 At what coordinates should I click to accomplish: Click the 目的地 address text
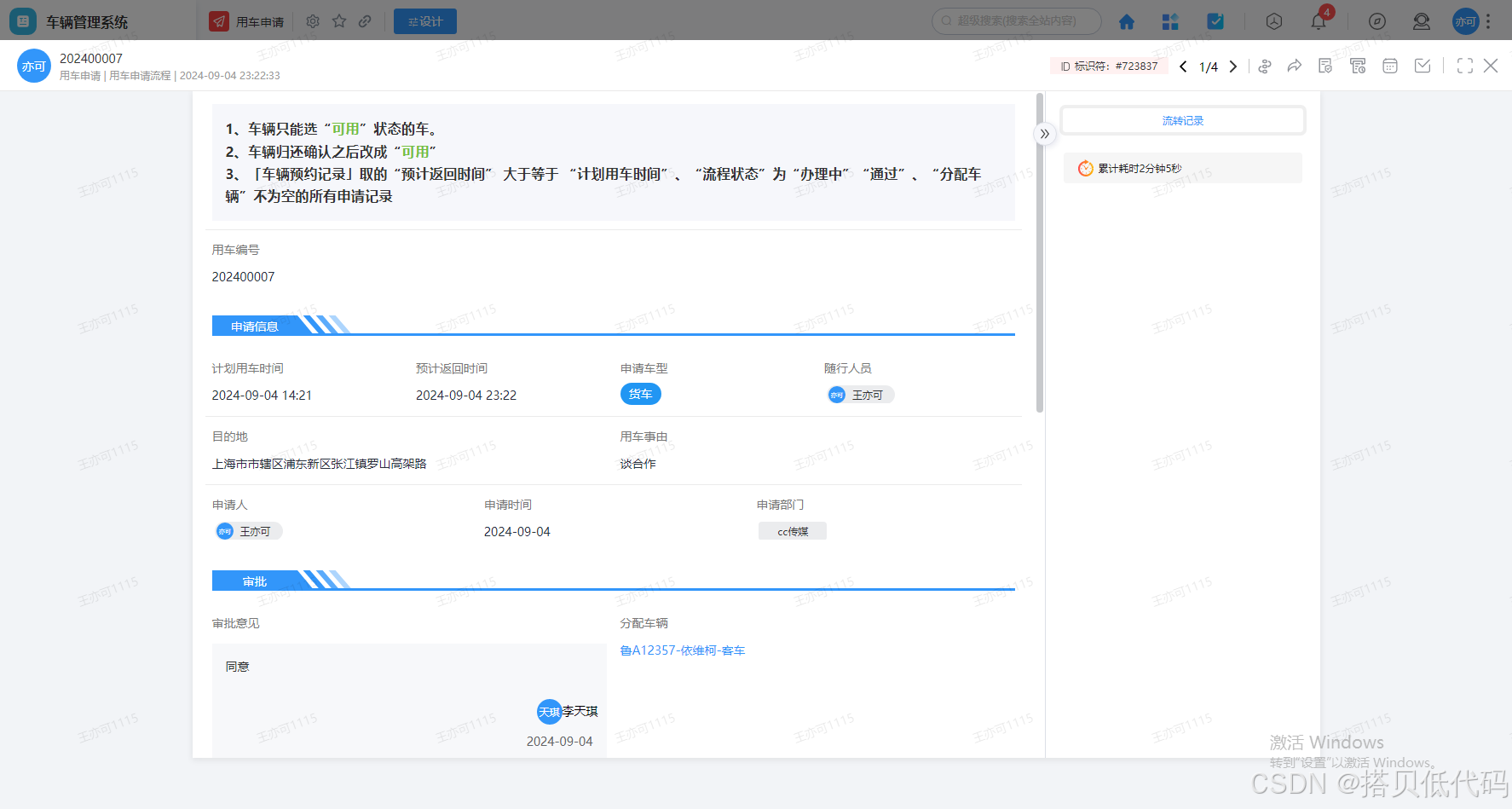click(x=319, y=464)
